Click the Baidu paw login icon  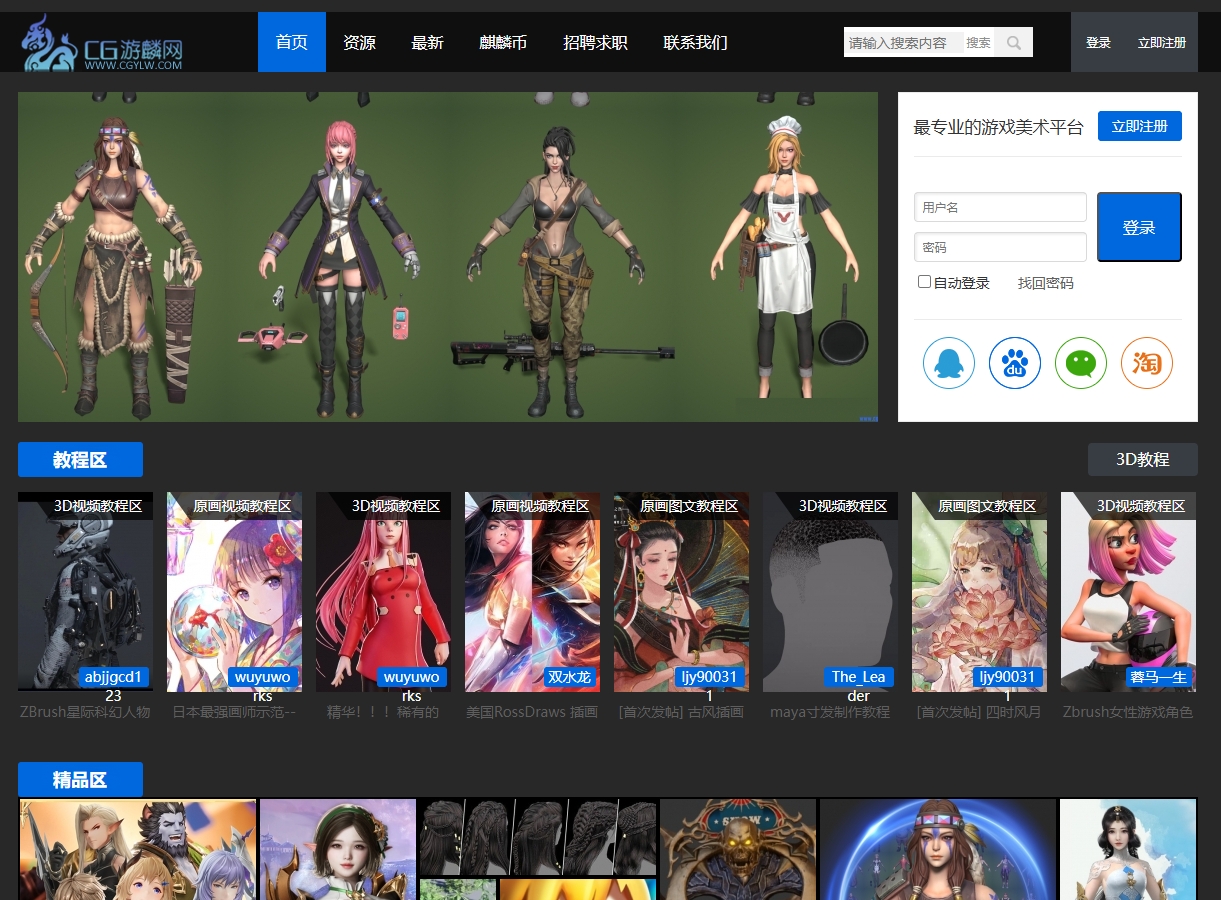[x=1014, y=363]
